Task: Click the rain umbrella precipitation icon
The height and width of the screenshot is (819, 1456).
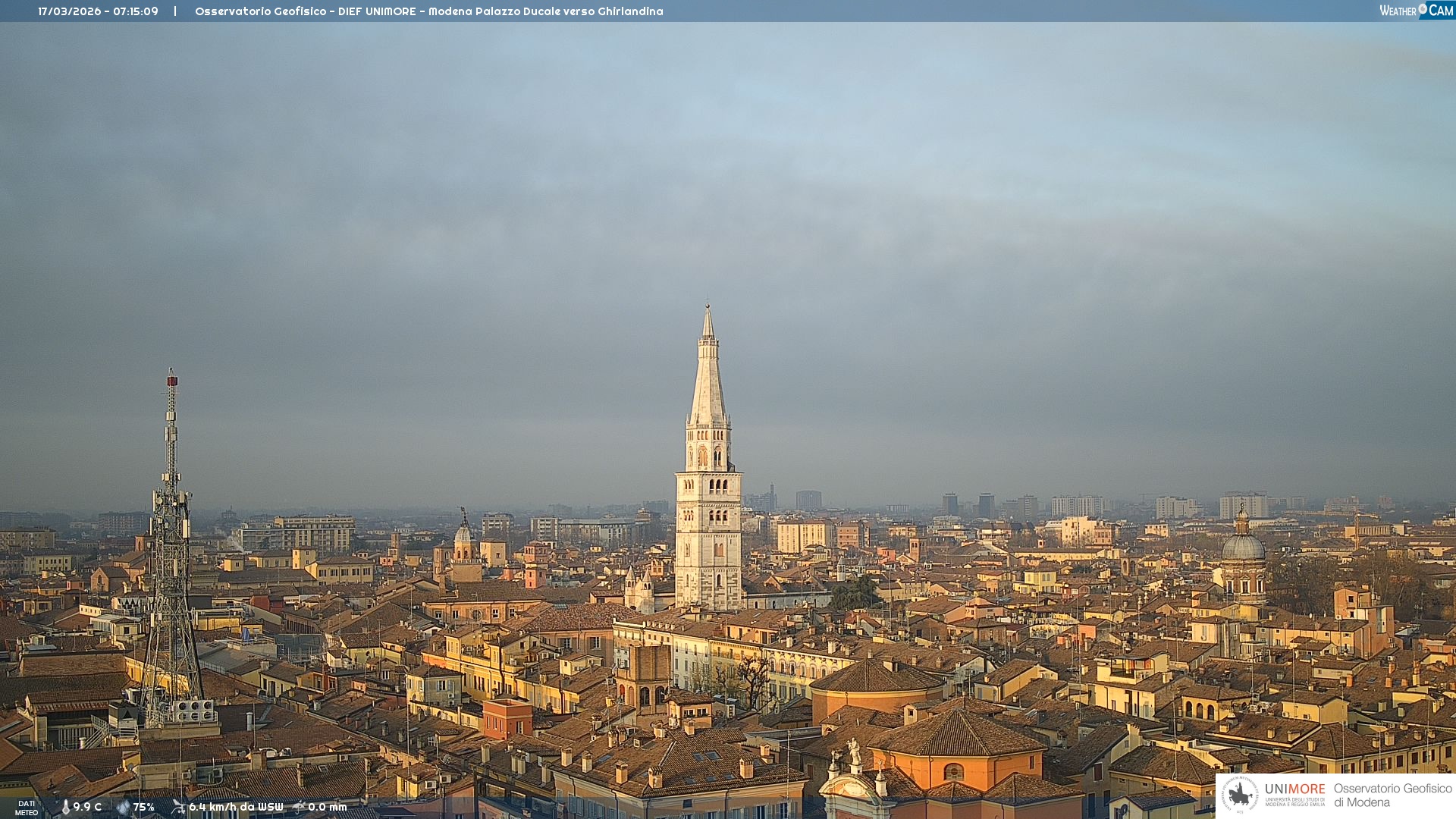Action: click(x=299, y=807)
